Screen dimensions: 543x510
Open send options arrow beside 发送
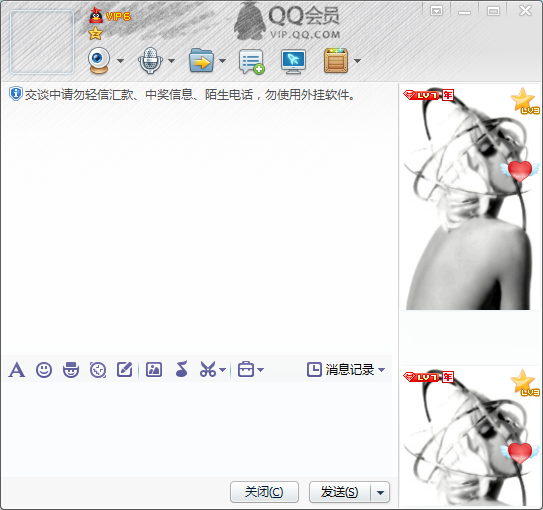(380, 492)
